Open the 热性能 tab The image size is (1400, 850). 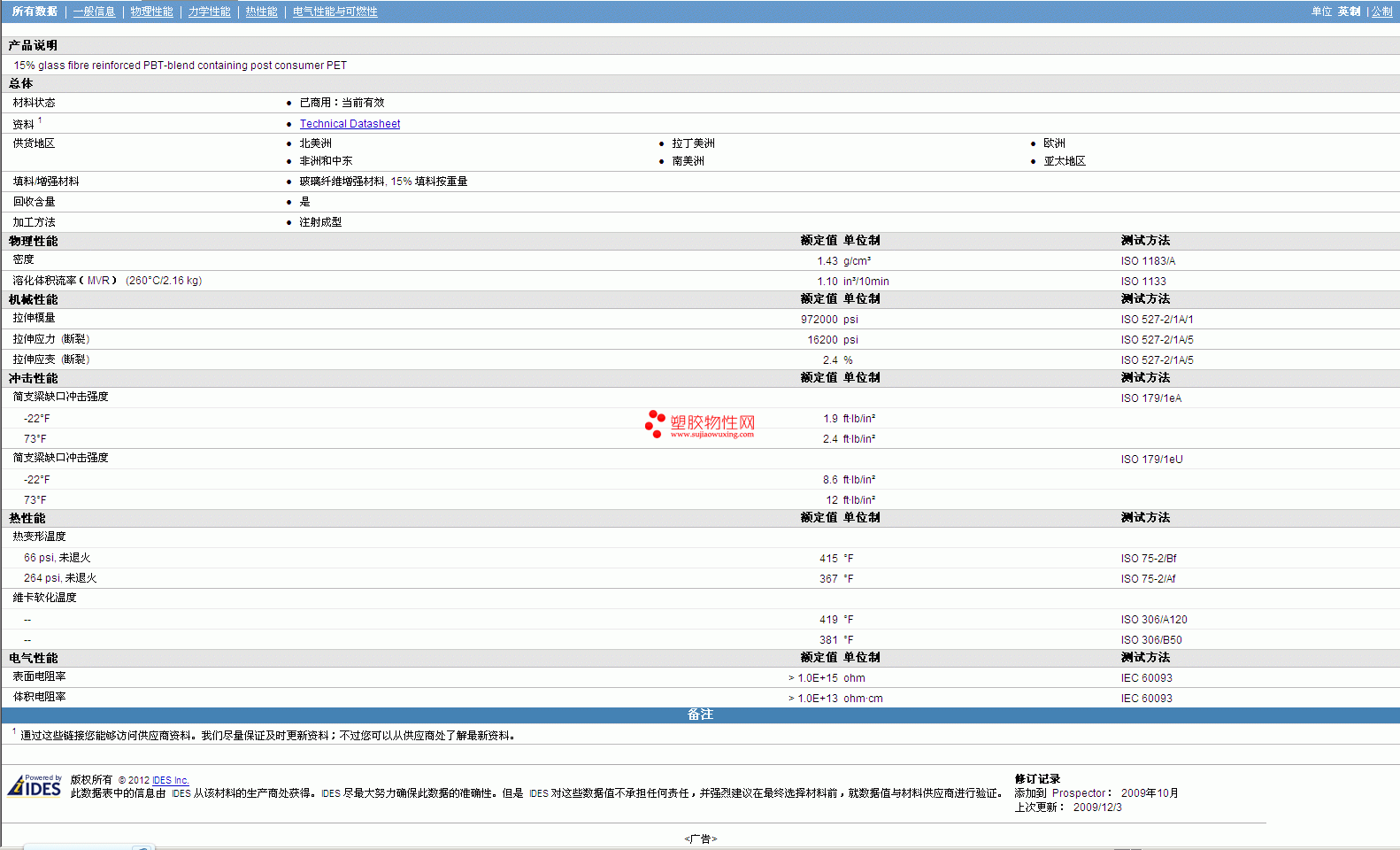261,12
